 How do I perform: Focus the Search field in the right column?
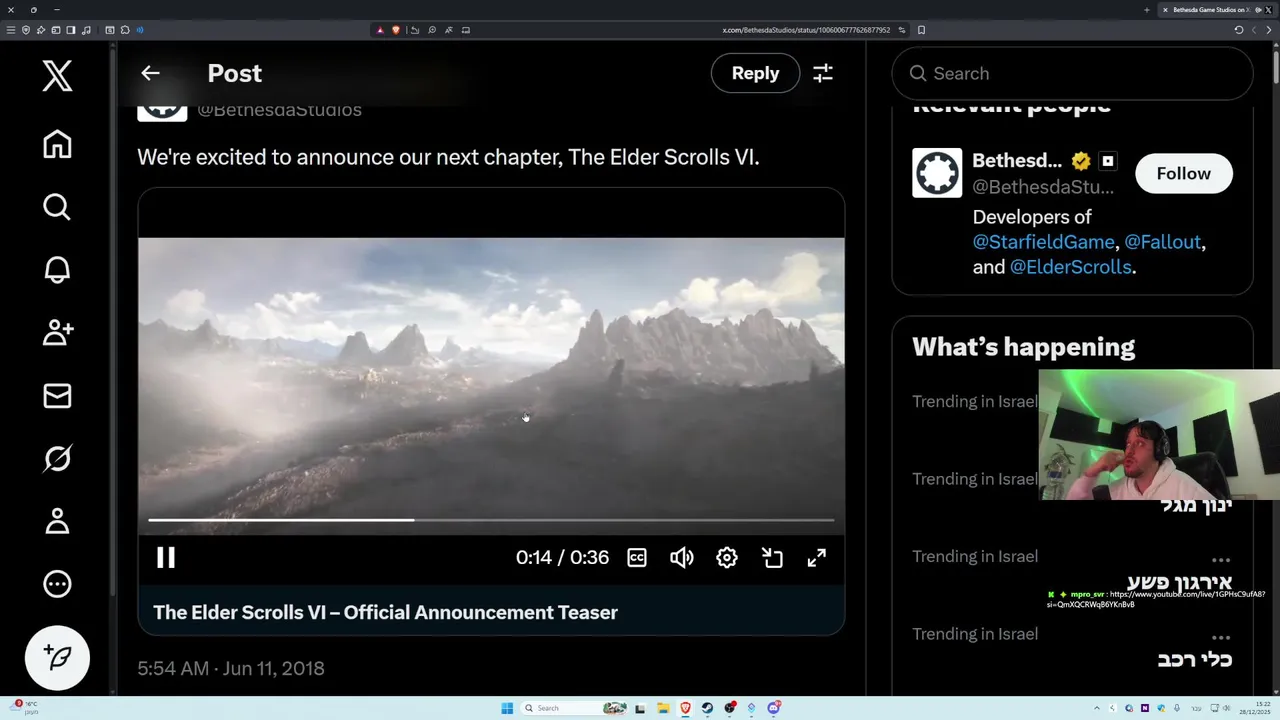(1072, 73)
